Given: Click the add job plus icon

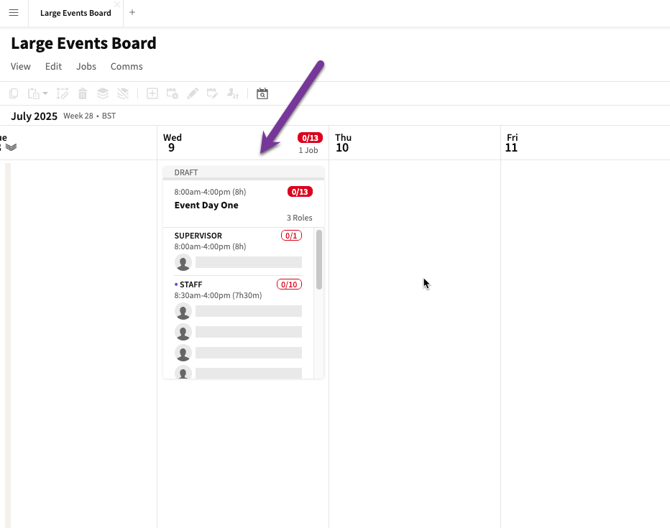Looking at the screenshot, I should [152, 94].
